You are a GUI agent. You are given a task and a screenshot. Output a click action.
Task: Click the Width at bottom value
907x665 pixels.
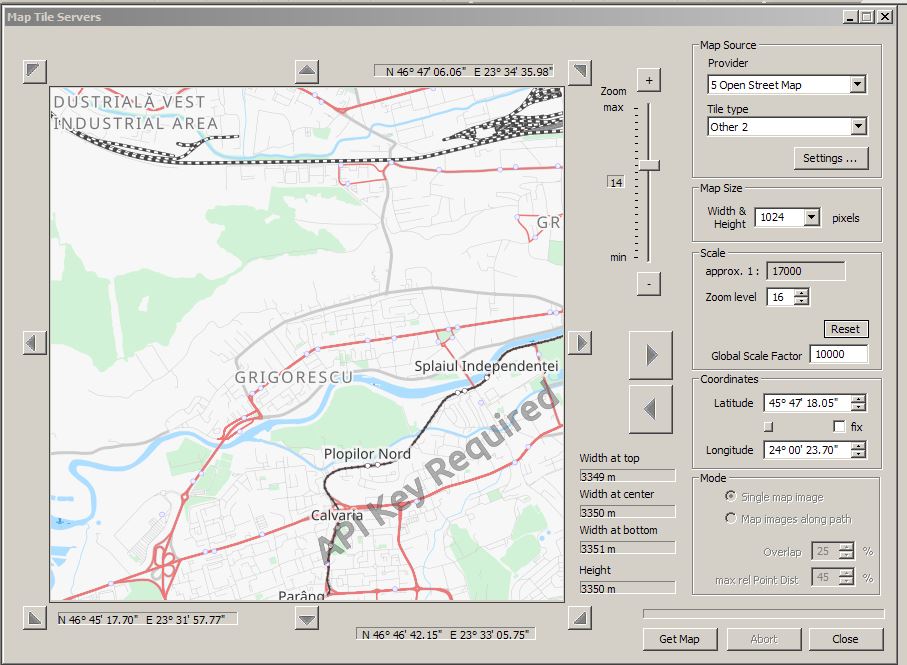click(x=628, y=548)
